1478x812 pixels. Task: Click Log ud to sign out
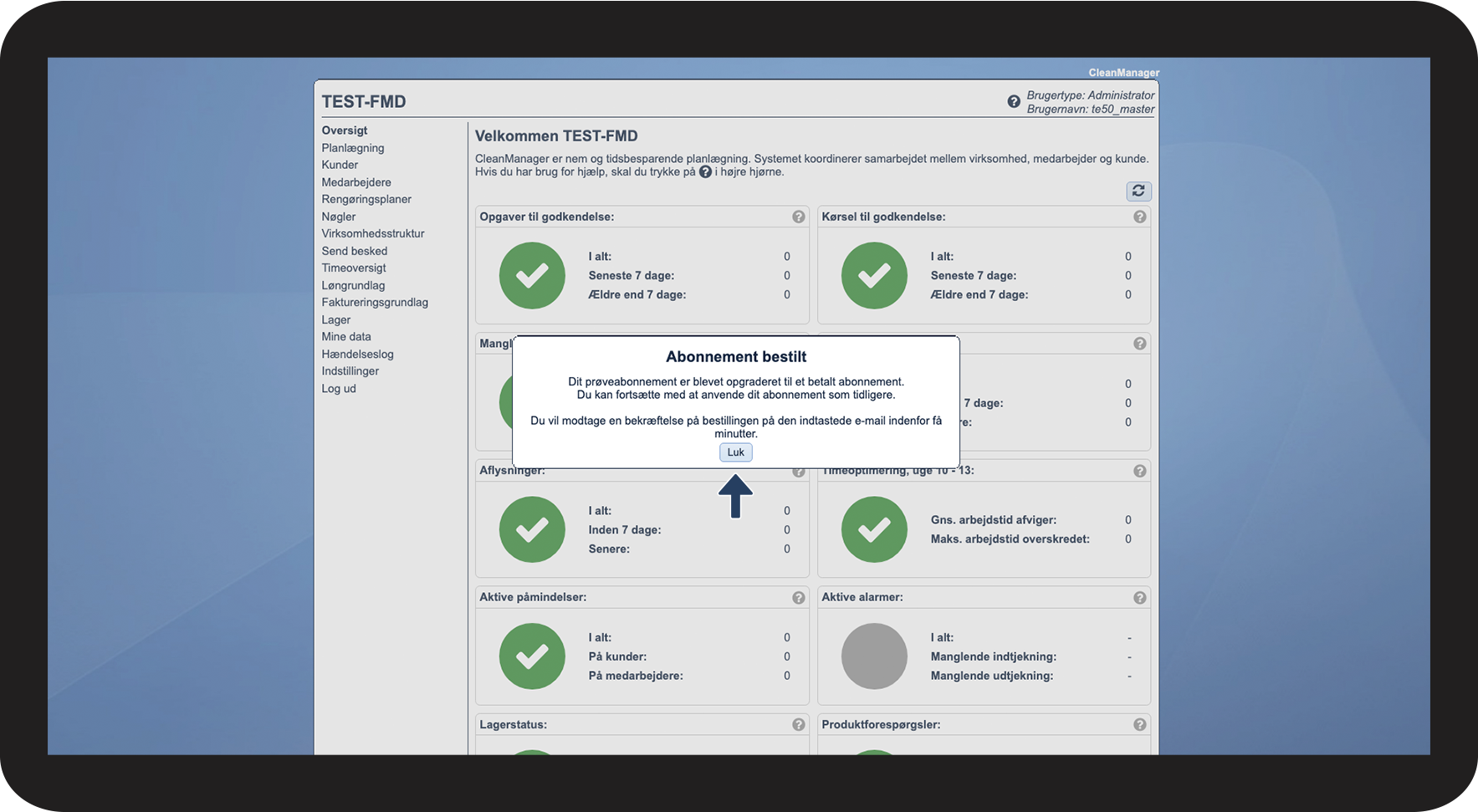339,388
